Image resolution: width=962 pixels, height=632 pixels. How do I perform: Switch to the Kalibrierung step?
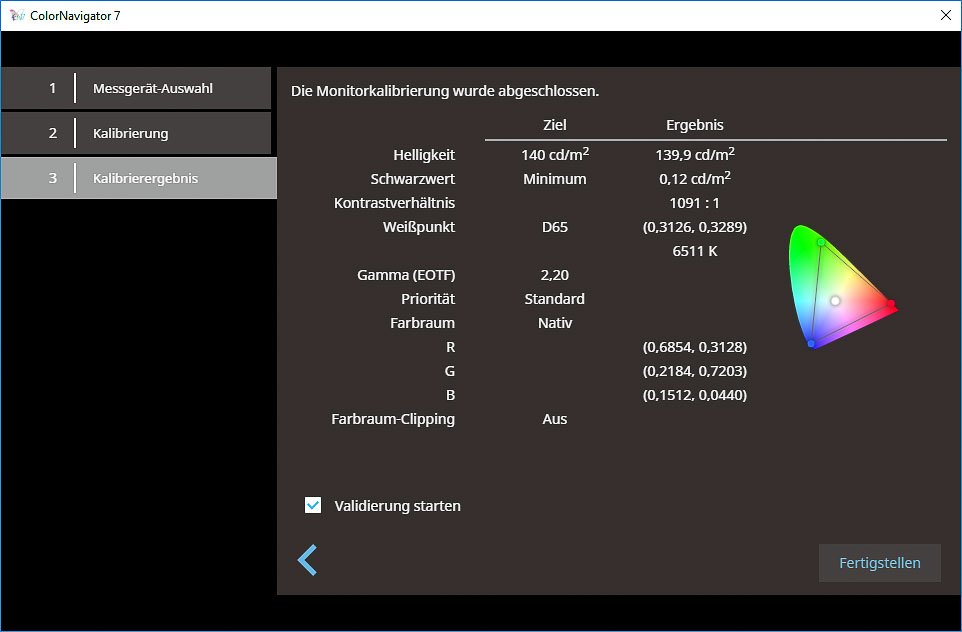click(136, 133)
